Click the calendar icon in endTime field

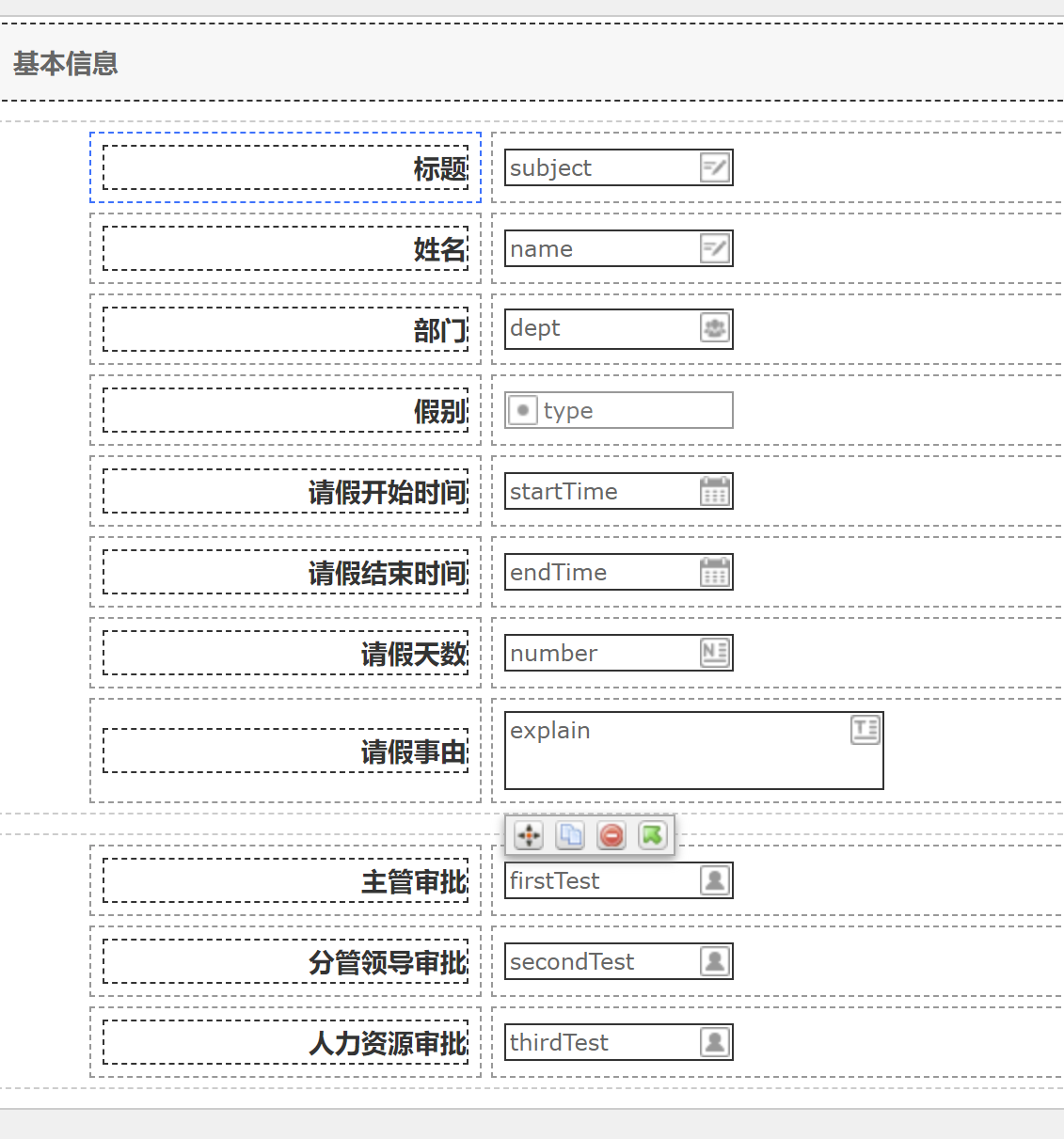tap(715, 572)
